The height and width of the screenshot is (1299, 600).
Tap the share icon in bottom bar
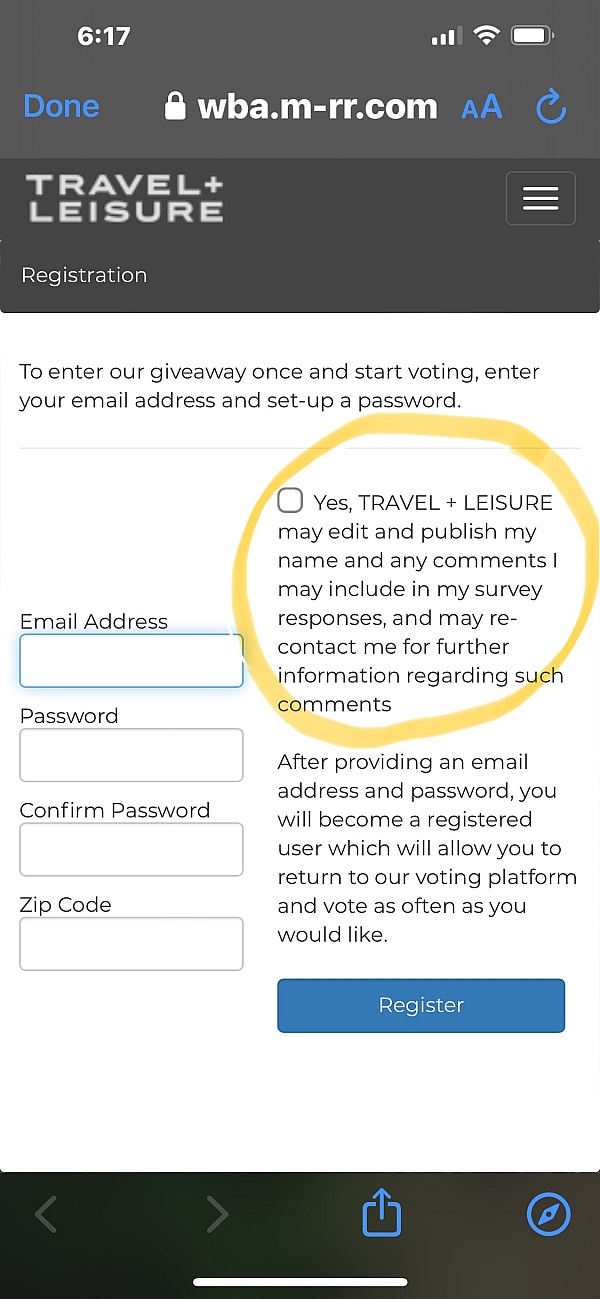click(x=381, y=1215)
